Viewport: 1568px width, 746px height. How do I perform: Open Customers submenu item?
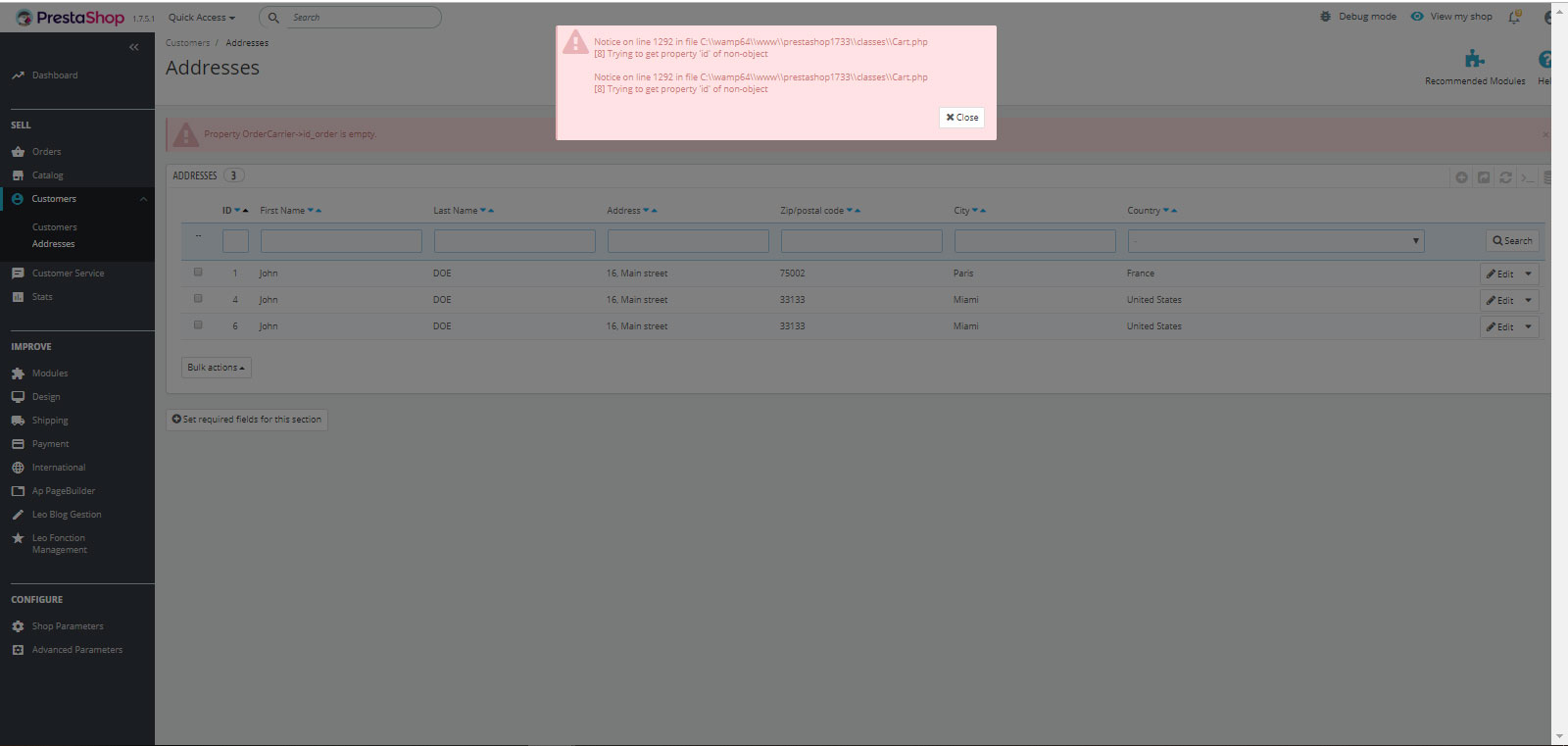click(54, 227)
